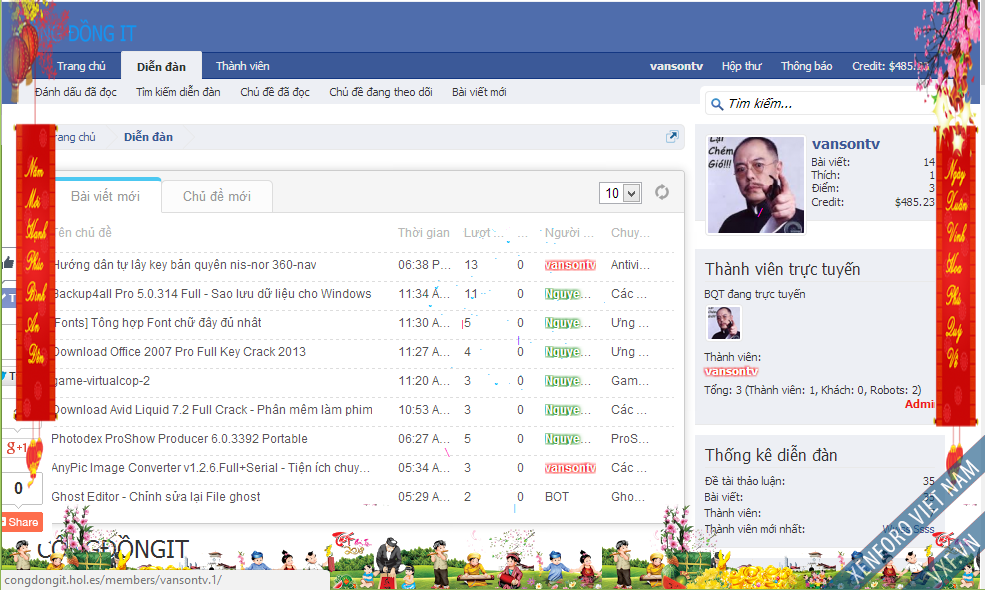Open the Thành viên navigation tab

point(242,66)
